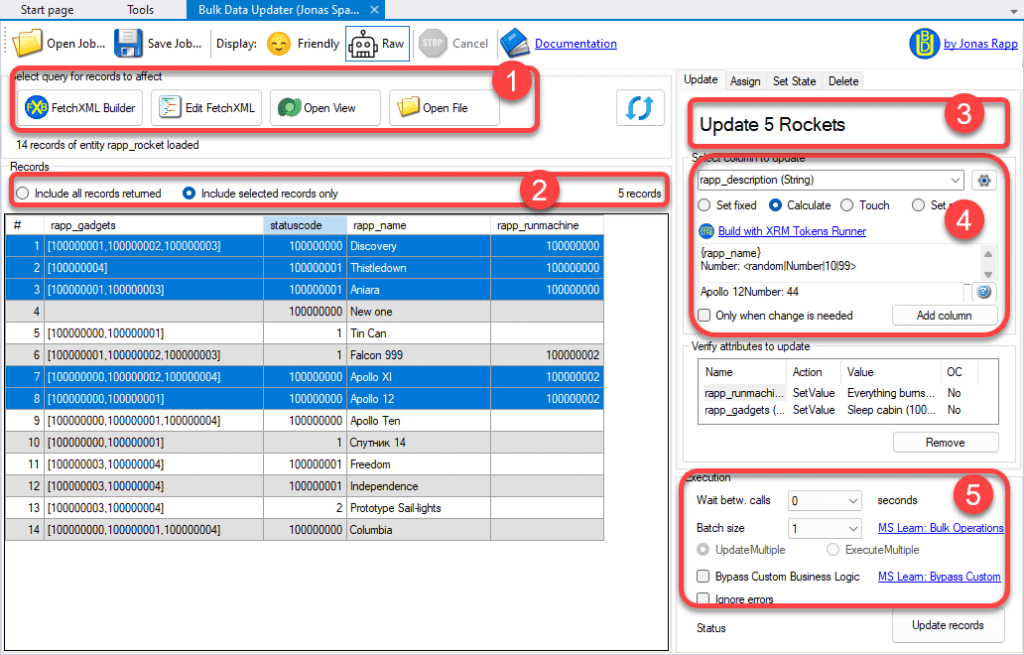Switch to the Tools tab
The width and height of the screenshot is (1024, 655).
(x=140, y=10)
